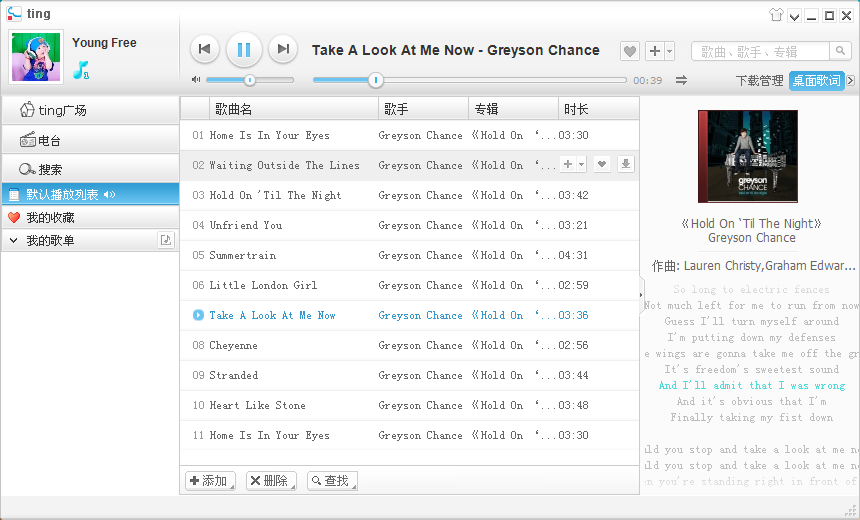Viewport: 860px width, 520px height.
Task: Sort by 歌手 column header
Action: [x=423, y=109]
